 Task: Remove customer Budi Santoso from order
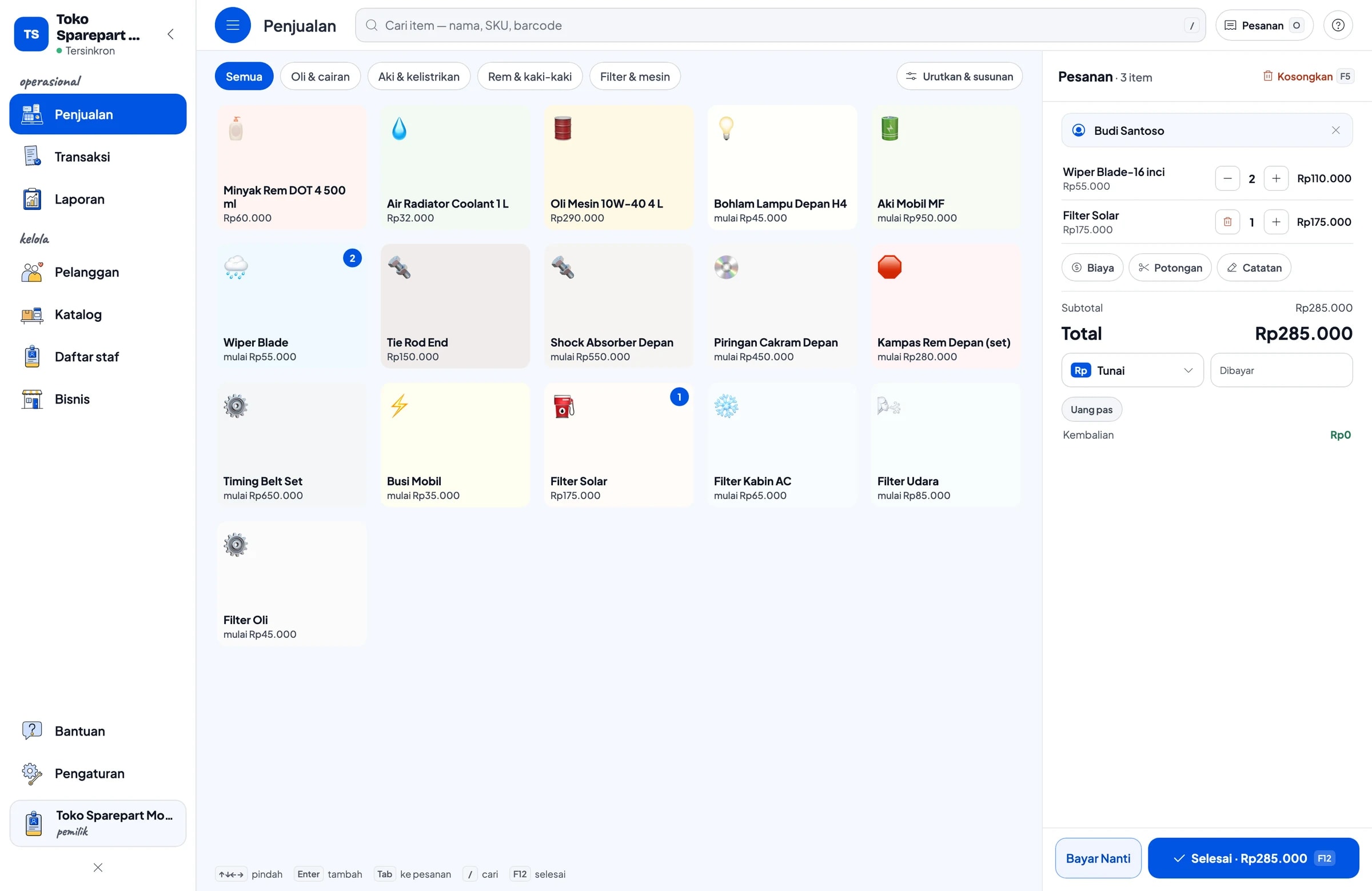coord(1335,130)
